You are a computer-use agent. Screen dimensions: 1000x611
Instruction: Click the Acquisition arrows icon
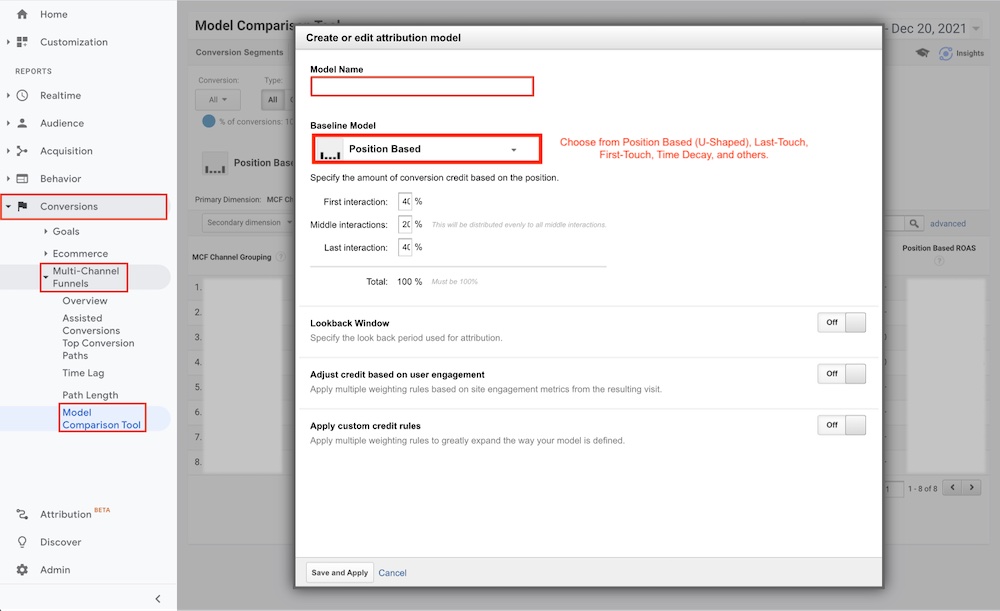click(x=22, y=151)
